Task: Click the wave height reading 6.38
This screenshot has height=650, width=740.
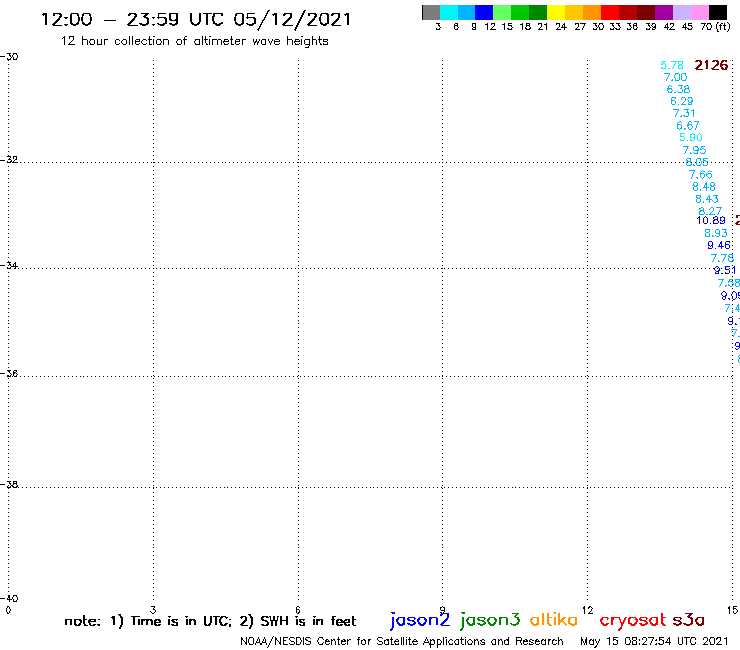Action: point(678,89)
